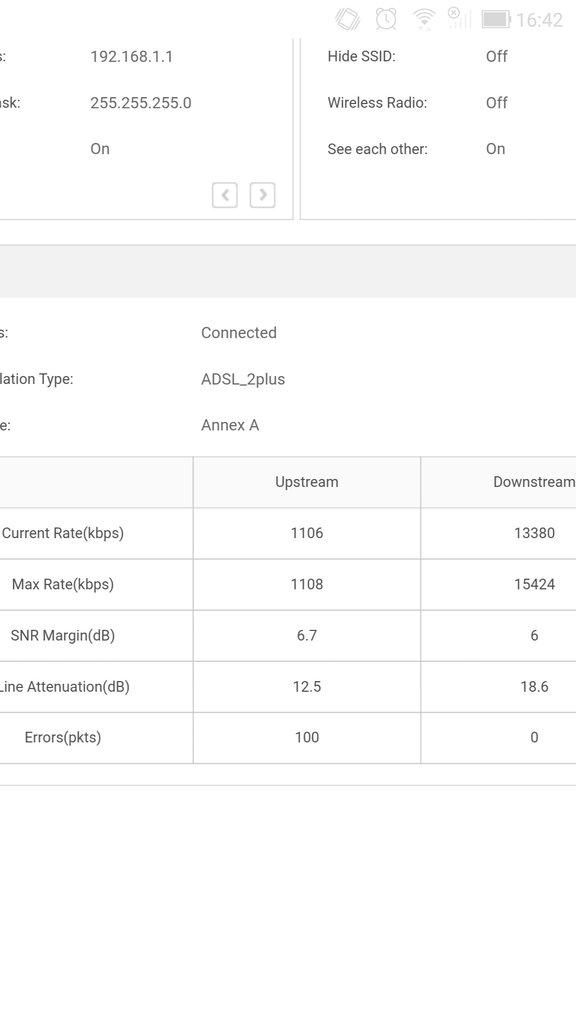Click the previous arrow in LAN panel
Screen dimensions: 576x1024
tap(225, 195)
